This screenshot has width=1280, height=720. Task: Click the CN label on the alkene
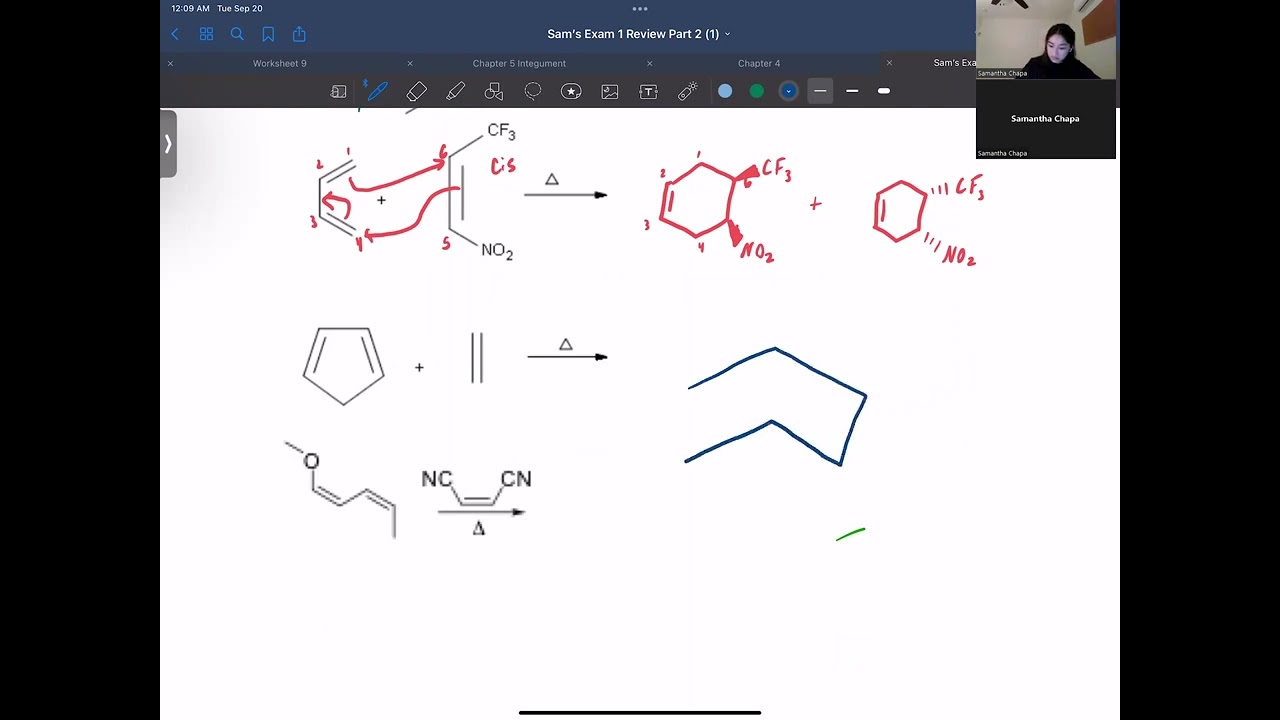click(516, 479)
